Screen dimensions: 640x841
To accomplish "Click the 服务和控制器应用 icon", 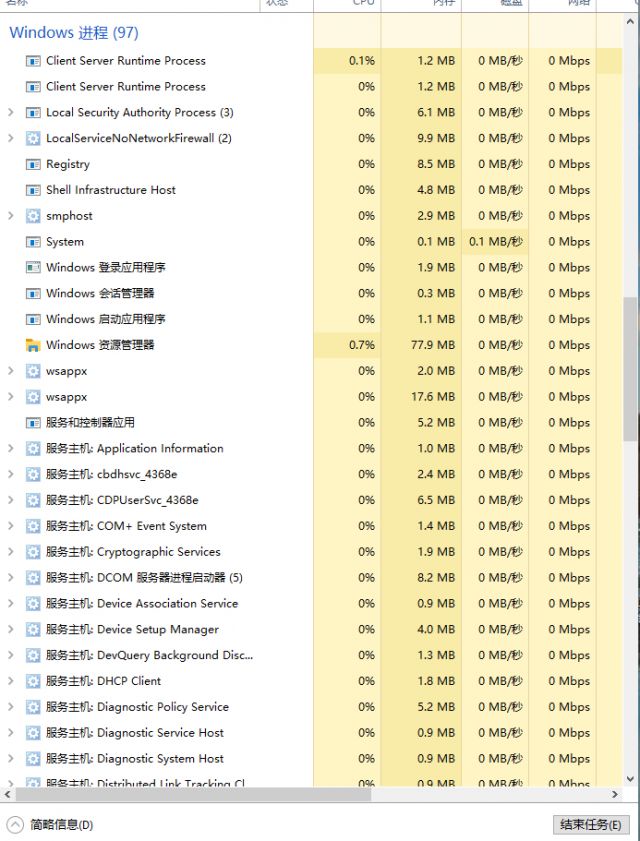I will tap(33, 423).
